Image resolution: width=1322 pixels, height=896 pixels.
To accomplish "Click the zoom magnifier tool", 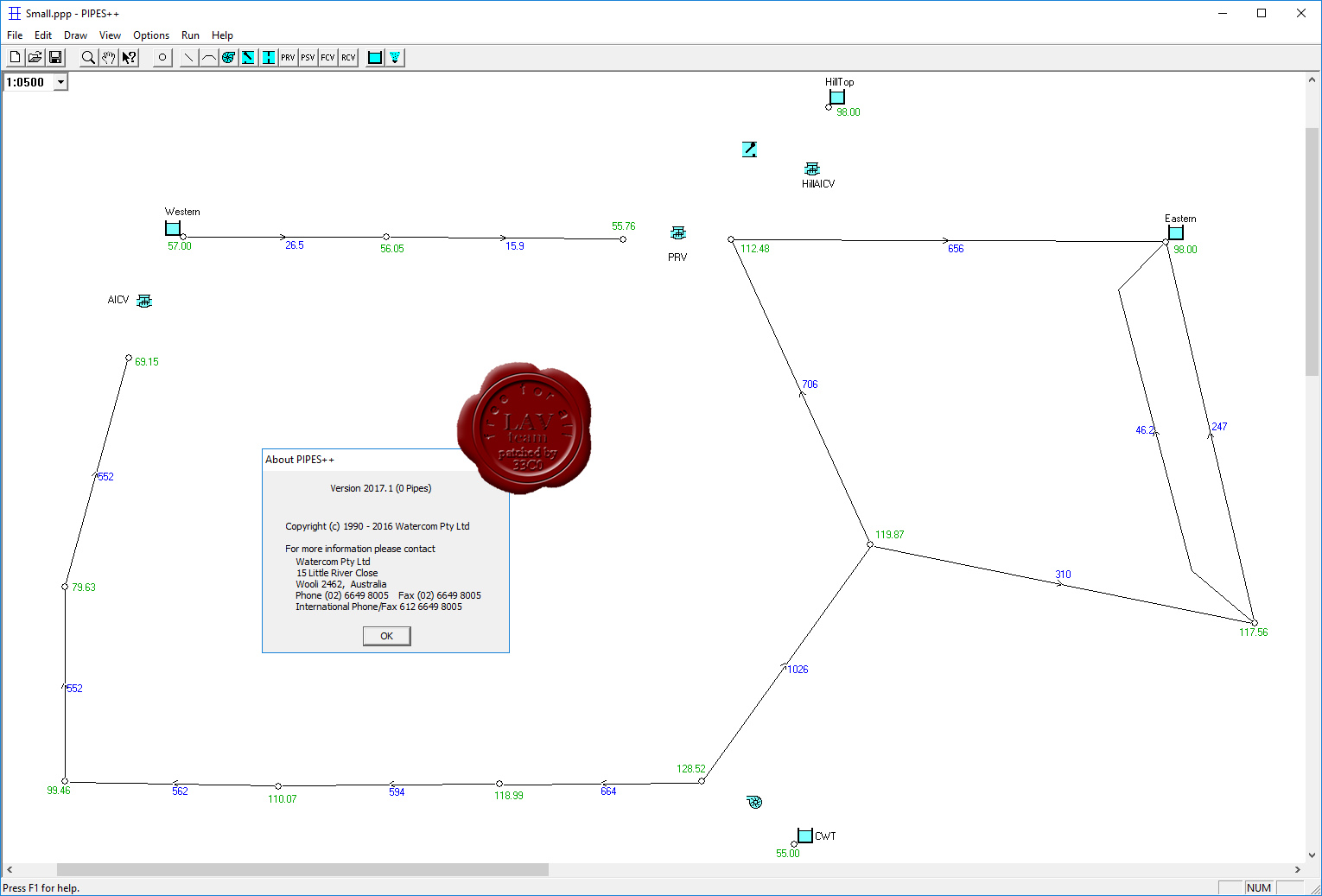I will (88, 58).
